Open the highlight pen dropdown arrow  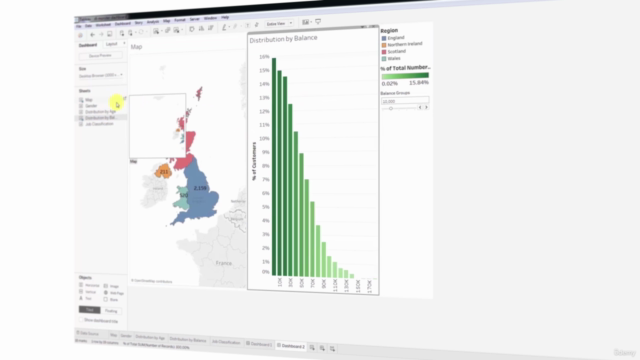pos(229,27)
